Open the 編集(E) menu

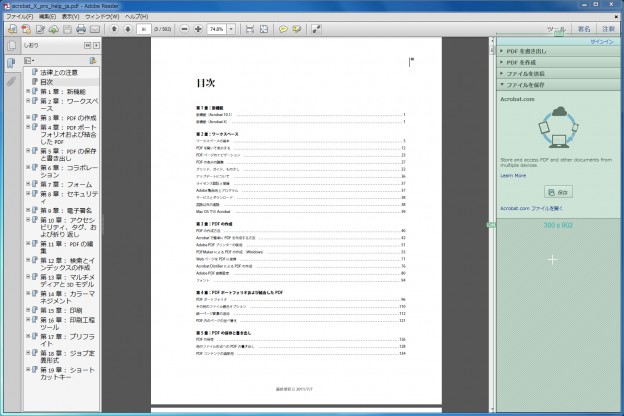(x=47, y=17)
